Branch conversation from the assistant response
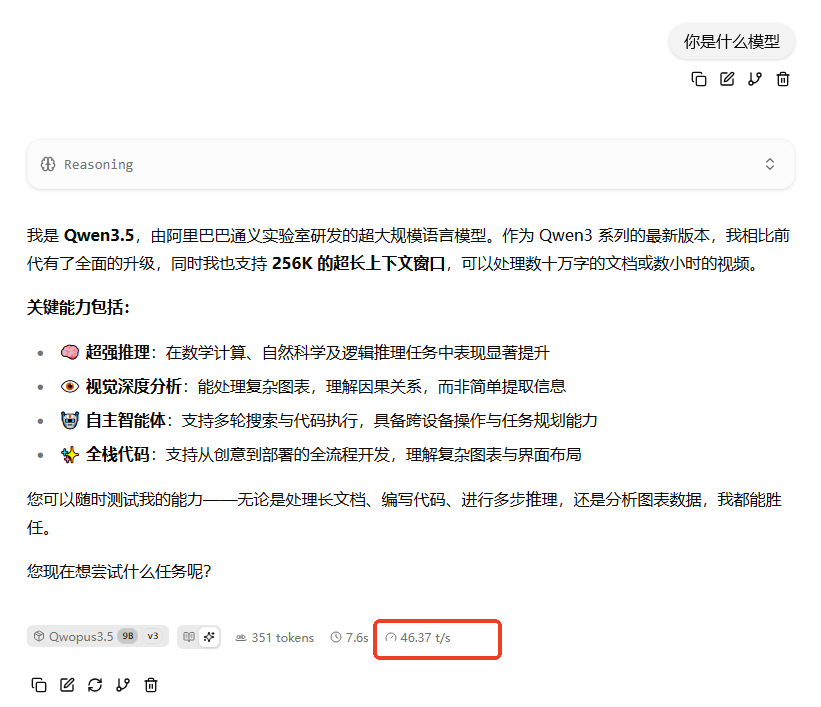Screen dimensions: 821x707 coord(123,685)
